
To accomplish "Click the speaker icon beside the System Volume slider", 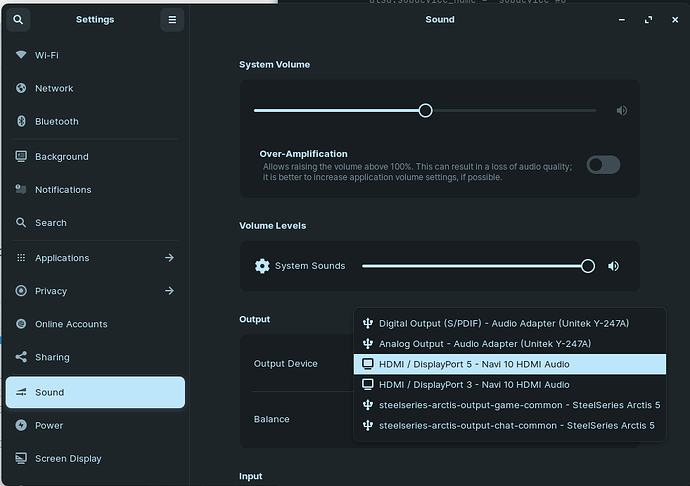I will click(621, 110).
